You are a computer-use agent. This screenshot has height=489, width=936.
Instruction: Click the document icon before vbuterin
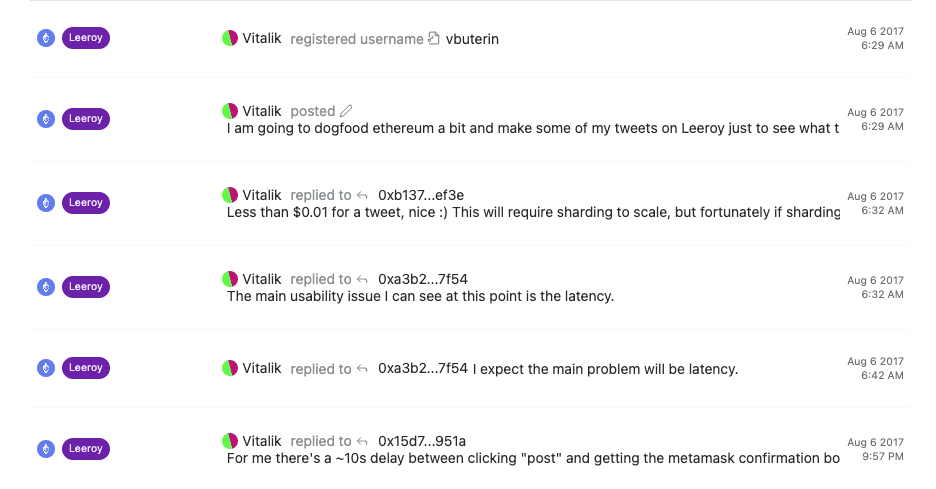tap(434, 39)
